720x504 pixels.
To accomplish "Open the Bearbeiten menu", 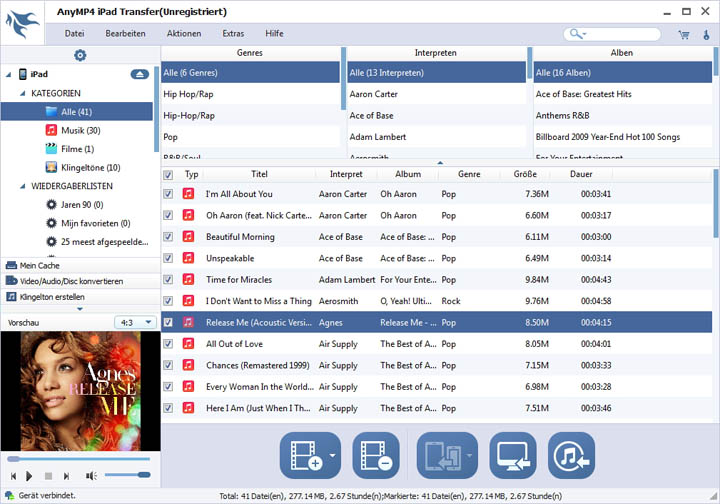I will 125,34.
